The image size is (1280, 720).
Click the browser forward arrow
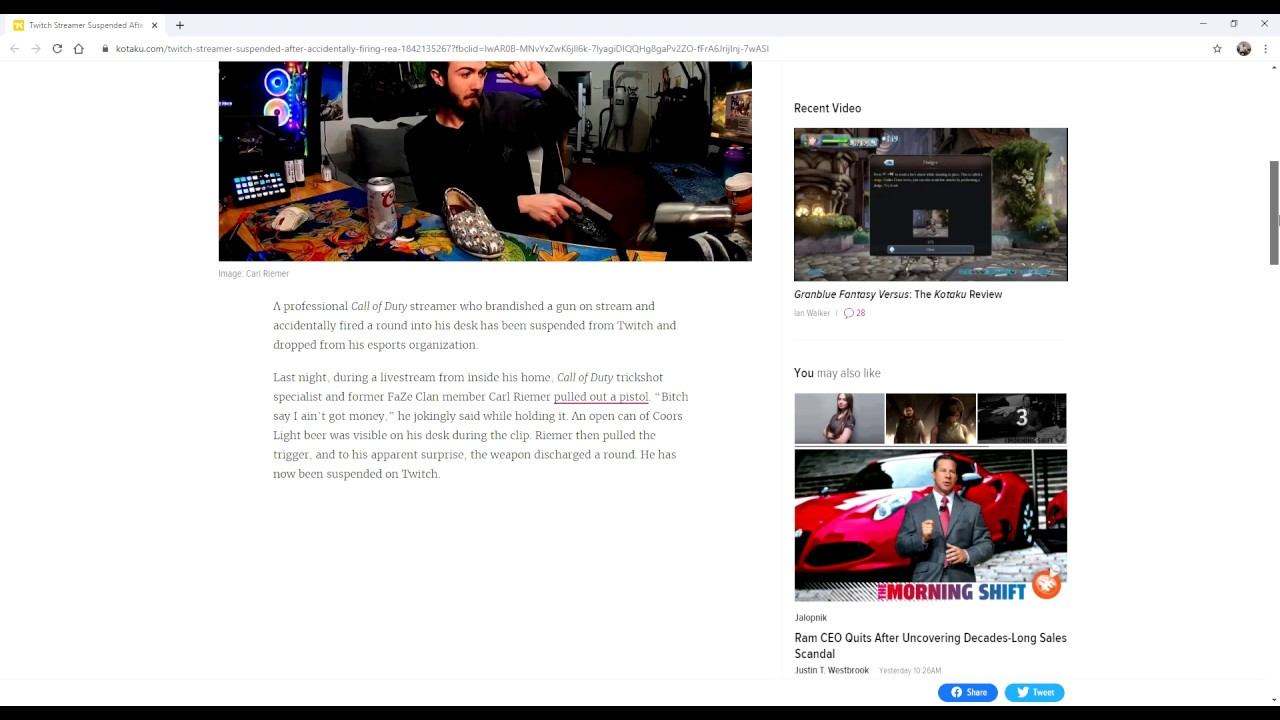(x=35, y=48)
